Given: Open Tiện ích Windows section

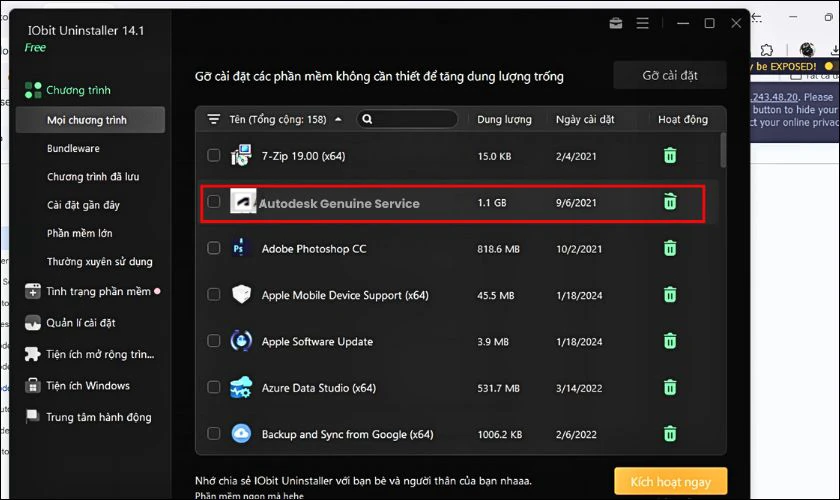Looking at the screenshot, I should pos(88,386).
